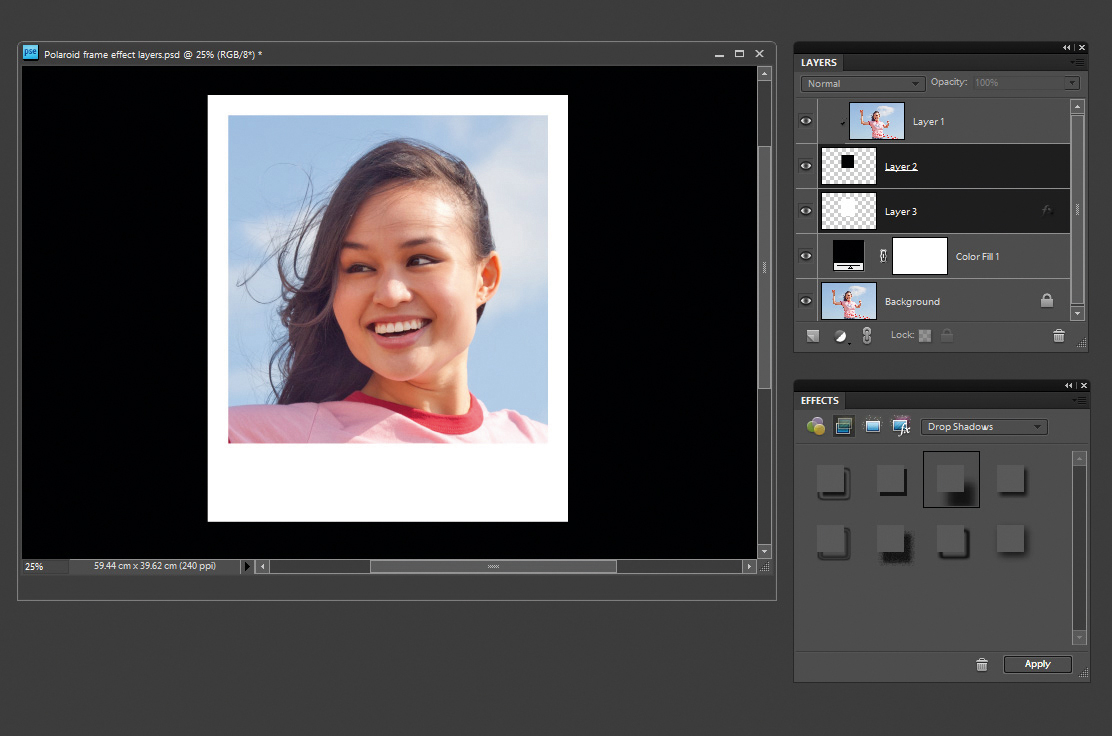Open the Drop Shadows style dropdown
The image size is (1112, 736).
pyautogui.click(x=983, y=427)
